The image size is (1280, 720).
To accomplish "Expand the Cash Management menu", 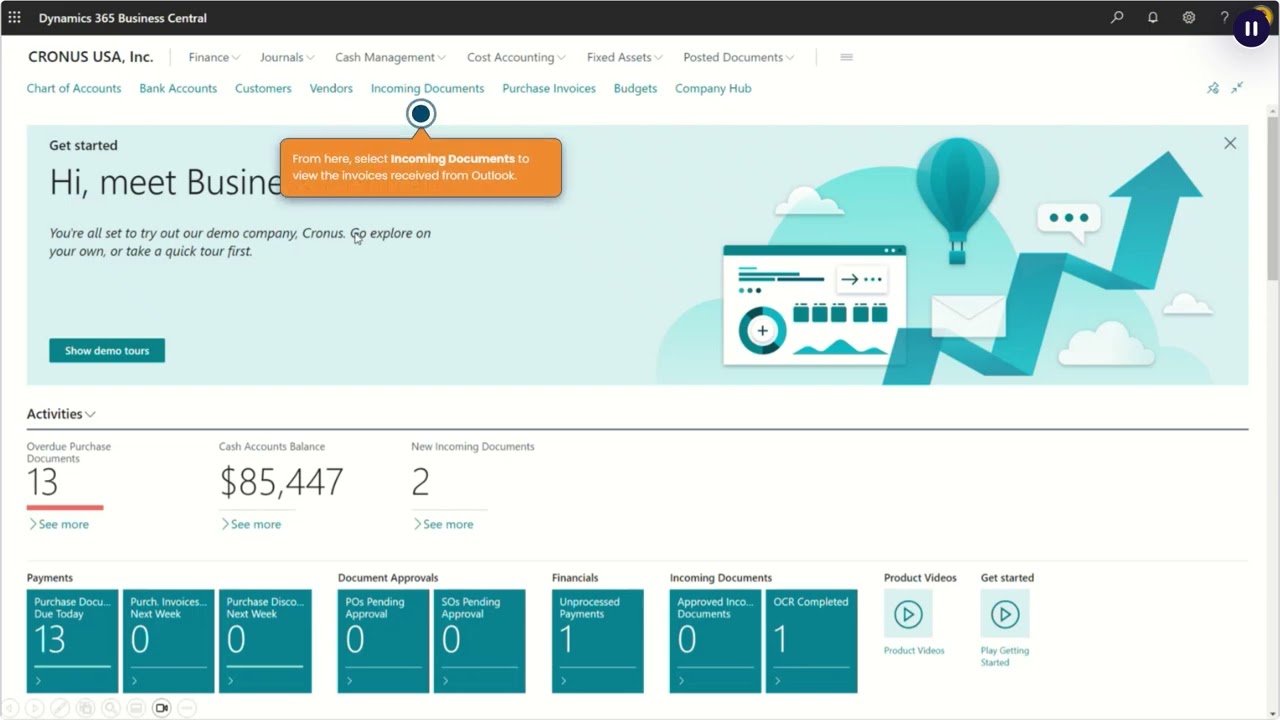I will (390, 57).
